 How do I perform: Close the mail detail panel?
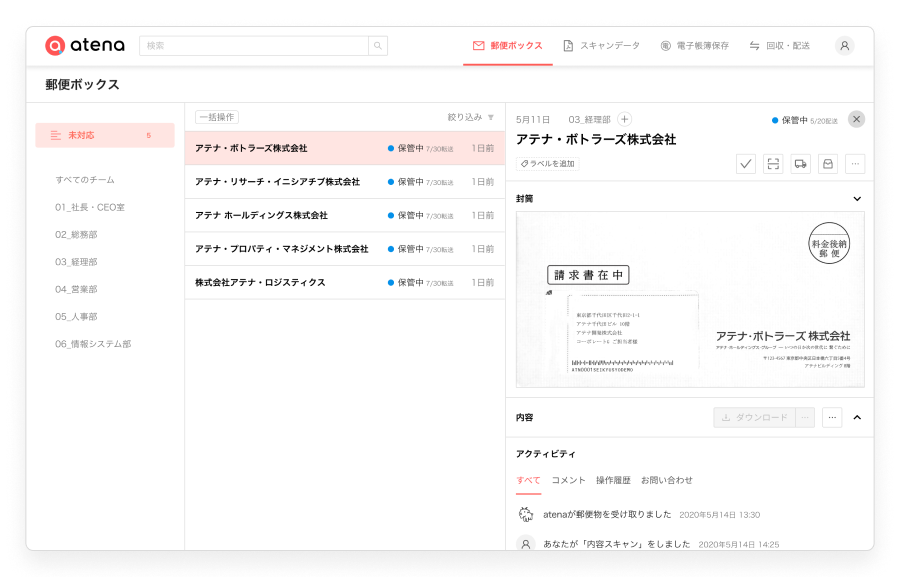point(856,119)
